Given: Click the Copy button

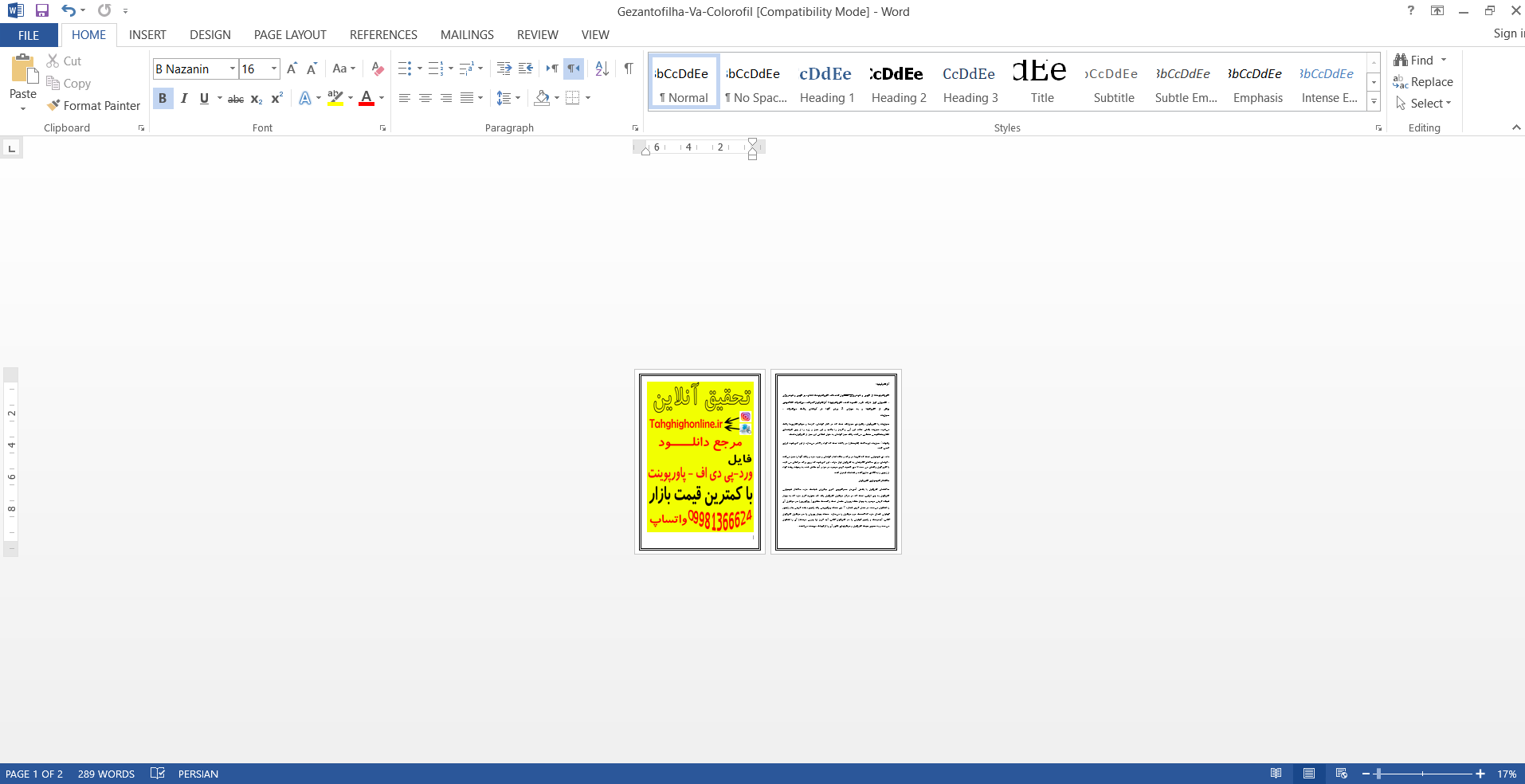Looking at the screenshot, I should (69, 83).
